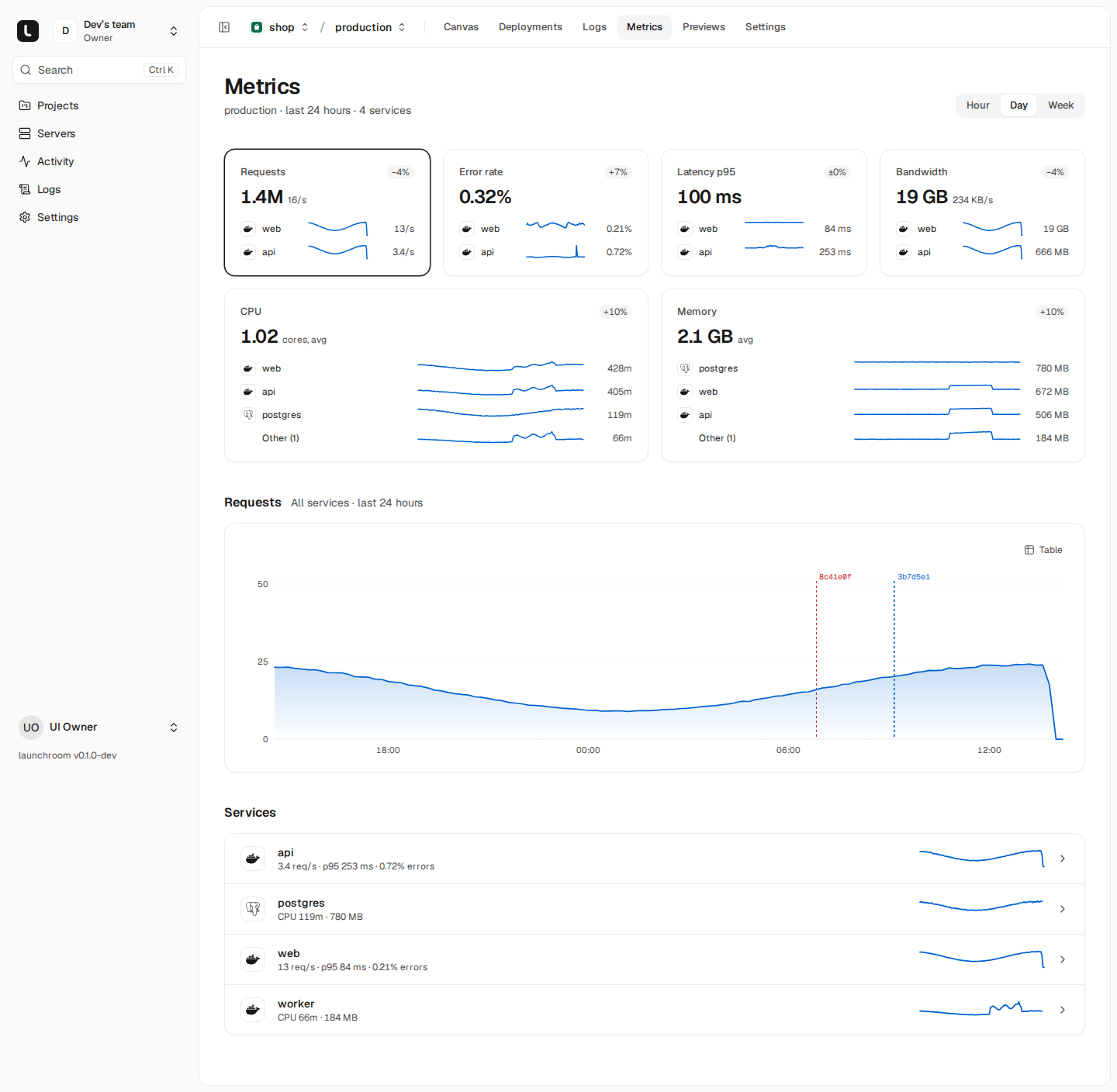The width and height of the screenshot is (1117, 1092).
Task: Expand the worker service row chevron
Action: (x=1063, y=1010)
